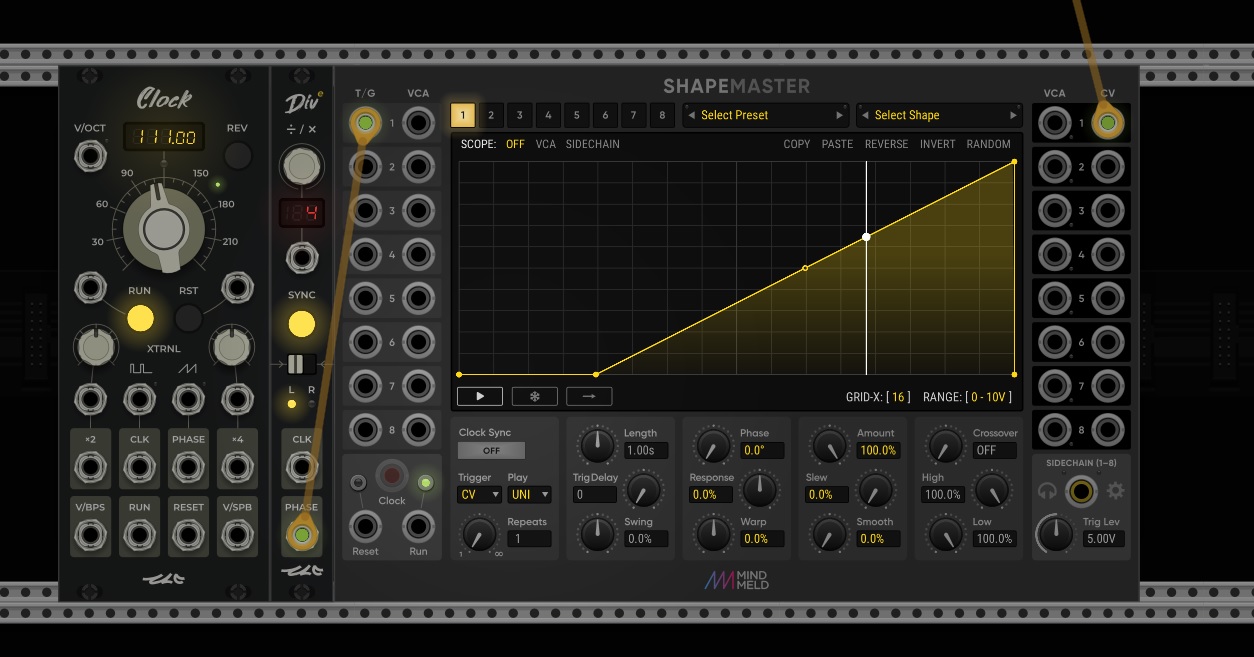Click the T/G input jack for channel 4
The height and width of the screenshot is (657, 1254).
pos(365,255)
